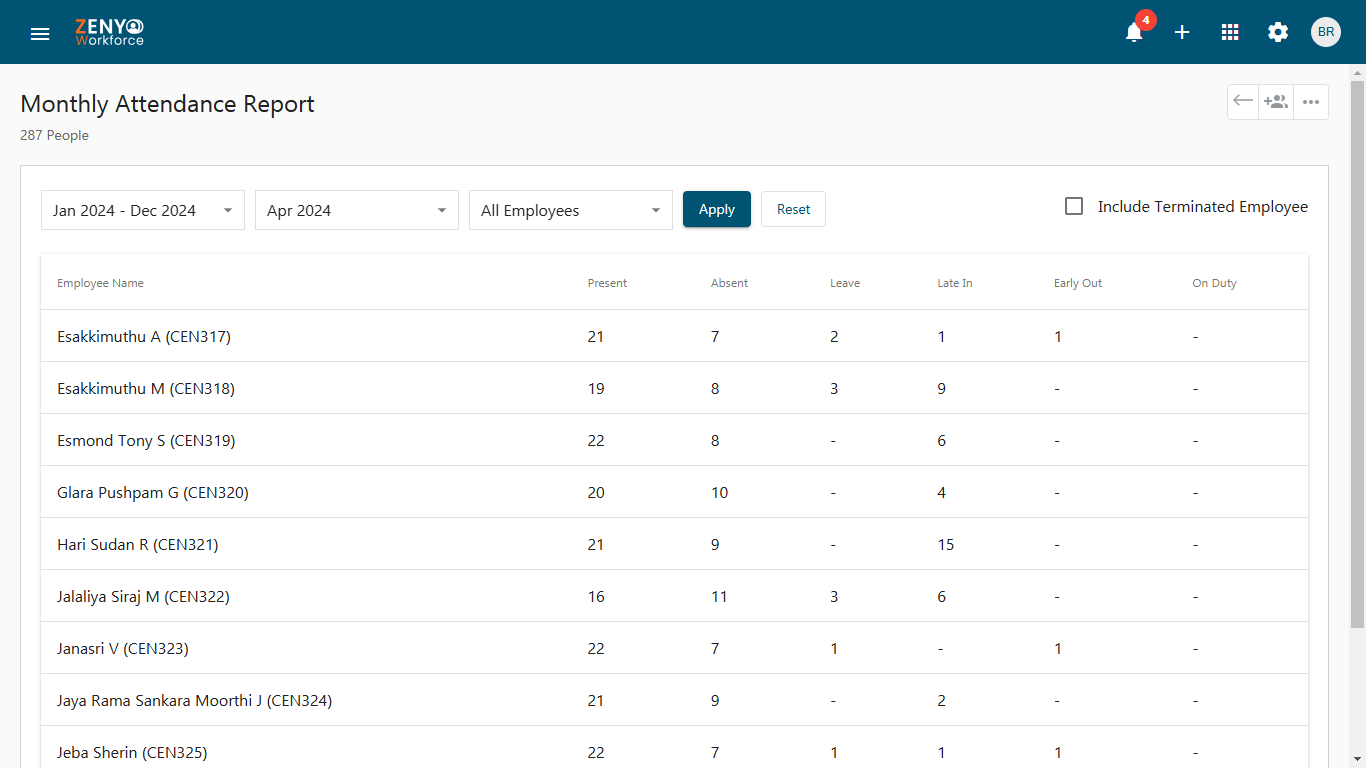Click Esakkimuthu M's Present value 19
The height and width of the screenshot is (768, 1366).
[596, 389]
